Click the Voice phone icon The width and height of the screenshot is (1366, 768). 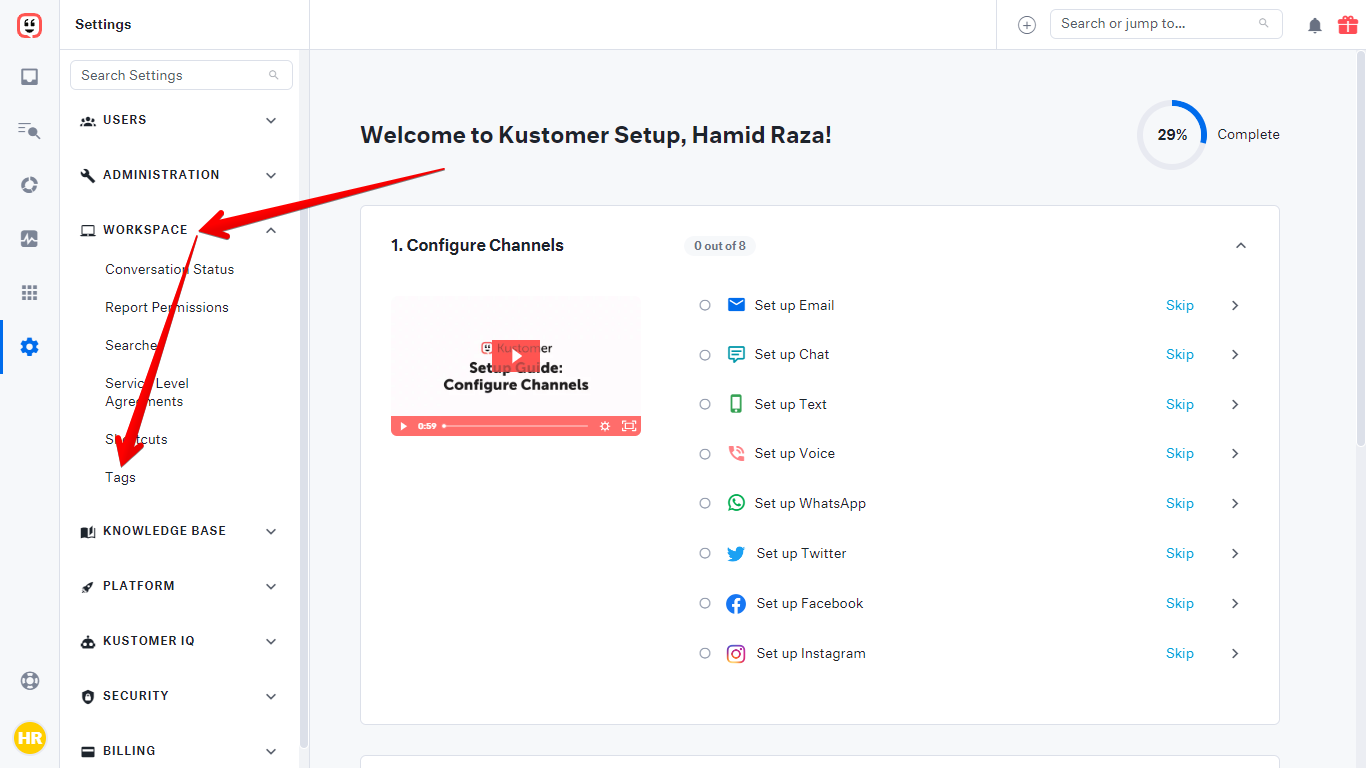[x=736, y=453]
